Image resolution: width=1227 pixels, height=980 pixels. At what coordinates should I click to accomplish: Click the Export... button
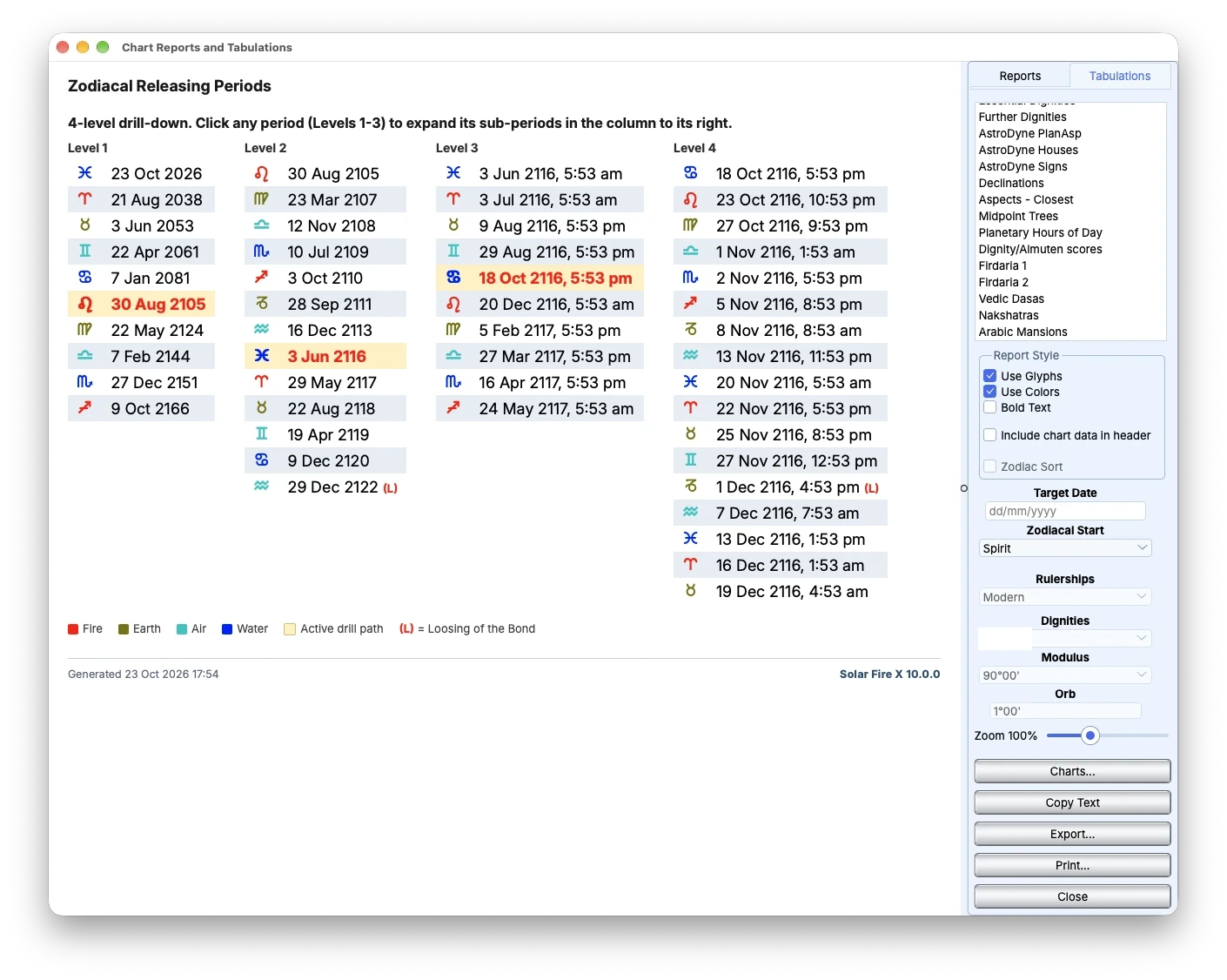(x=1072, y=834)
